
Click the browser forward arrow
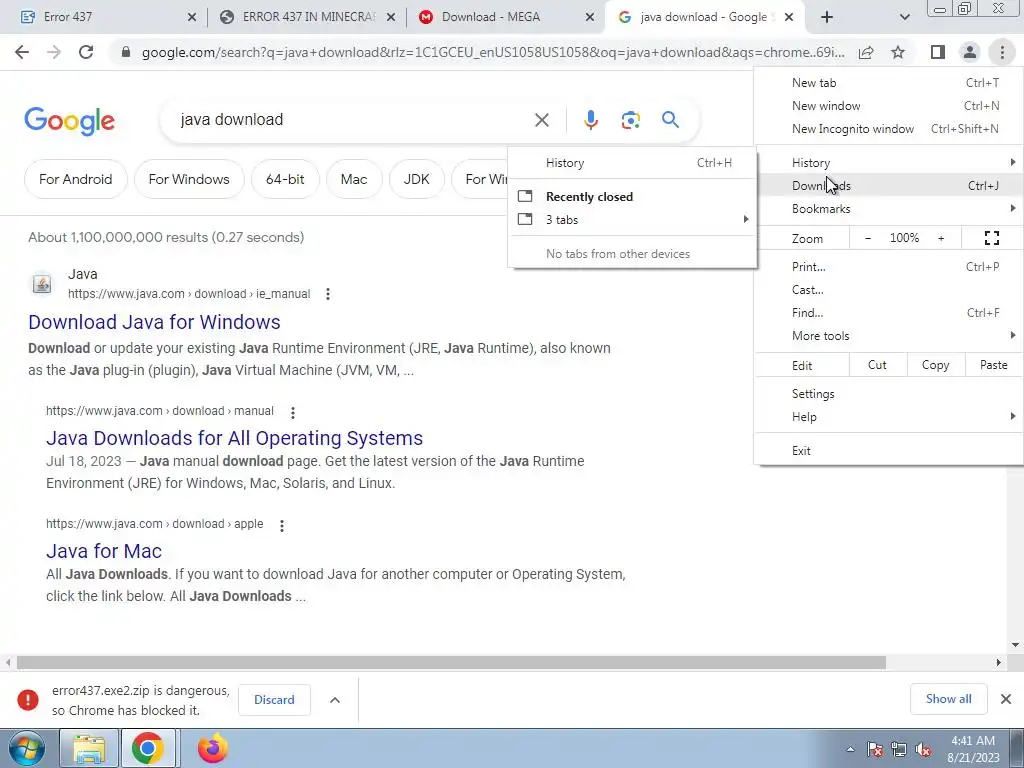54,52
